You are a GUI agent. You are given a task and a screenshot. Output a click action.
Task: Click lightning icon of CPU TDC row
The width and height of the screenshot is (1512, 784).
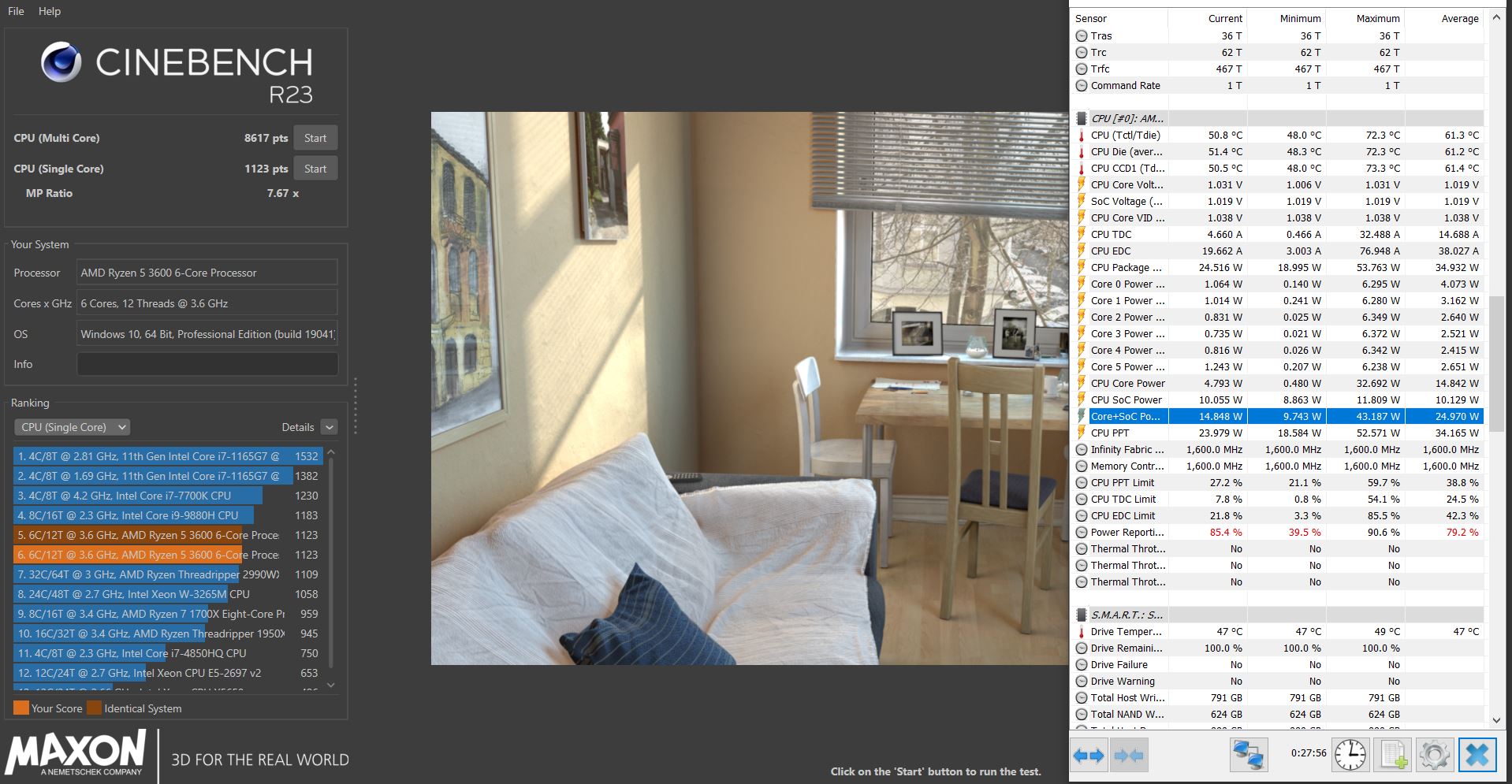1082,234
